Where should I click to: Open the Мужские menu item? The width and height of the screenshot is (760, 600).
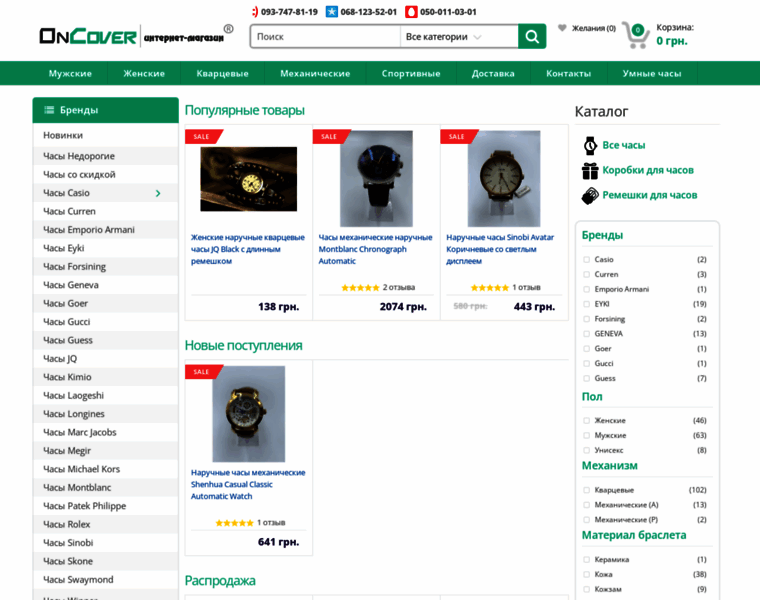tap(70, 74)
